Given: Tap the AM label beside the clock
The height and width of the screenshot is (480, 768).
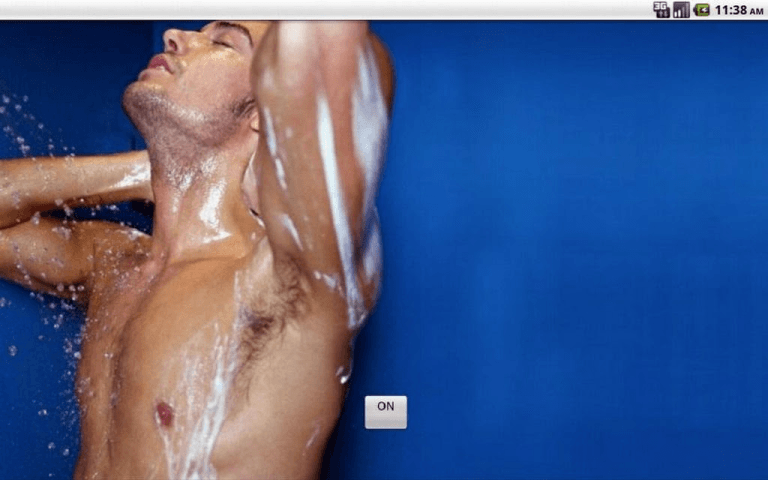Looking at the screenshot, I should click(756, 11).
